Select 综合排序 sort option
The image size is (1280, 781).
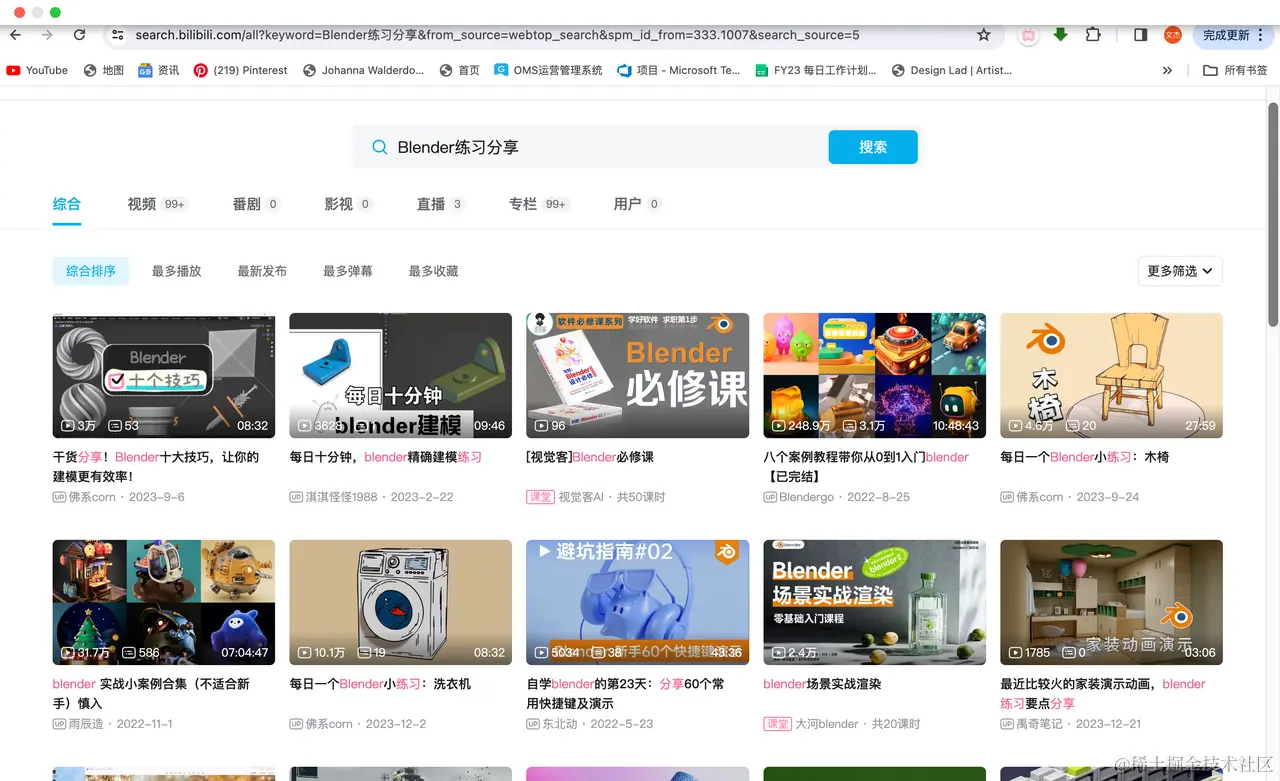pos(91,271)
